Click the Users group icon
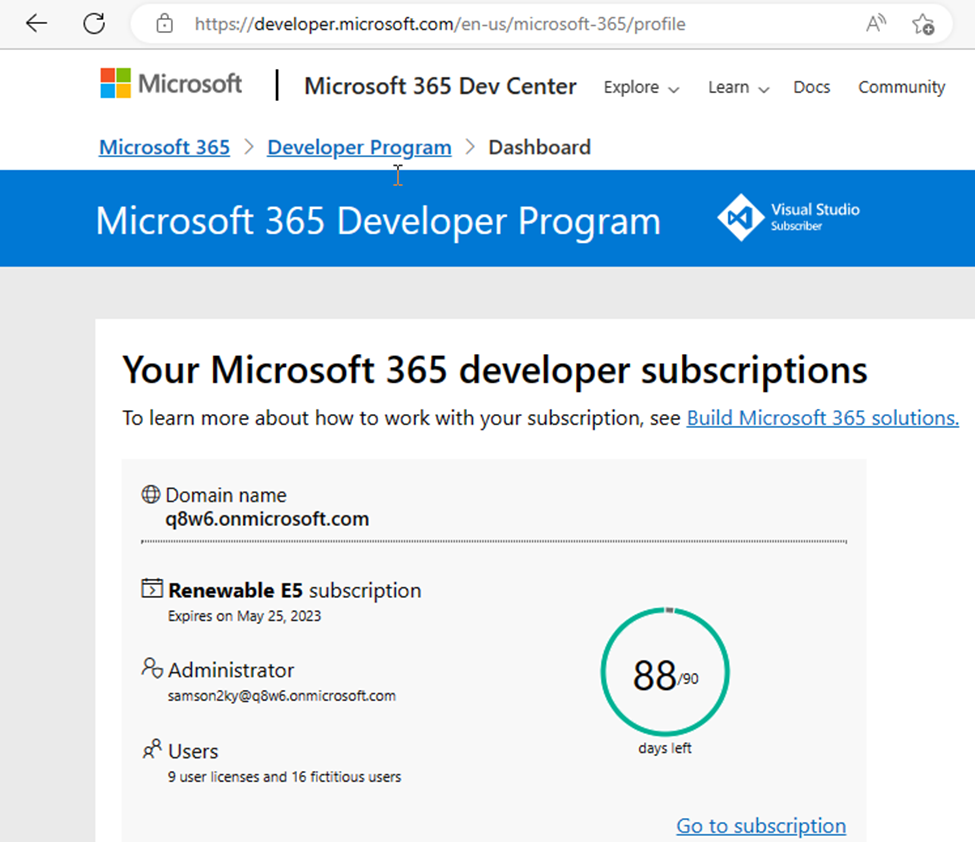Viewport: 975px width, 842px height. click(152, 749)
